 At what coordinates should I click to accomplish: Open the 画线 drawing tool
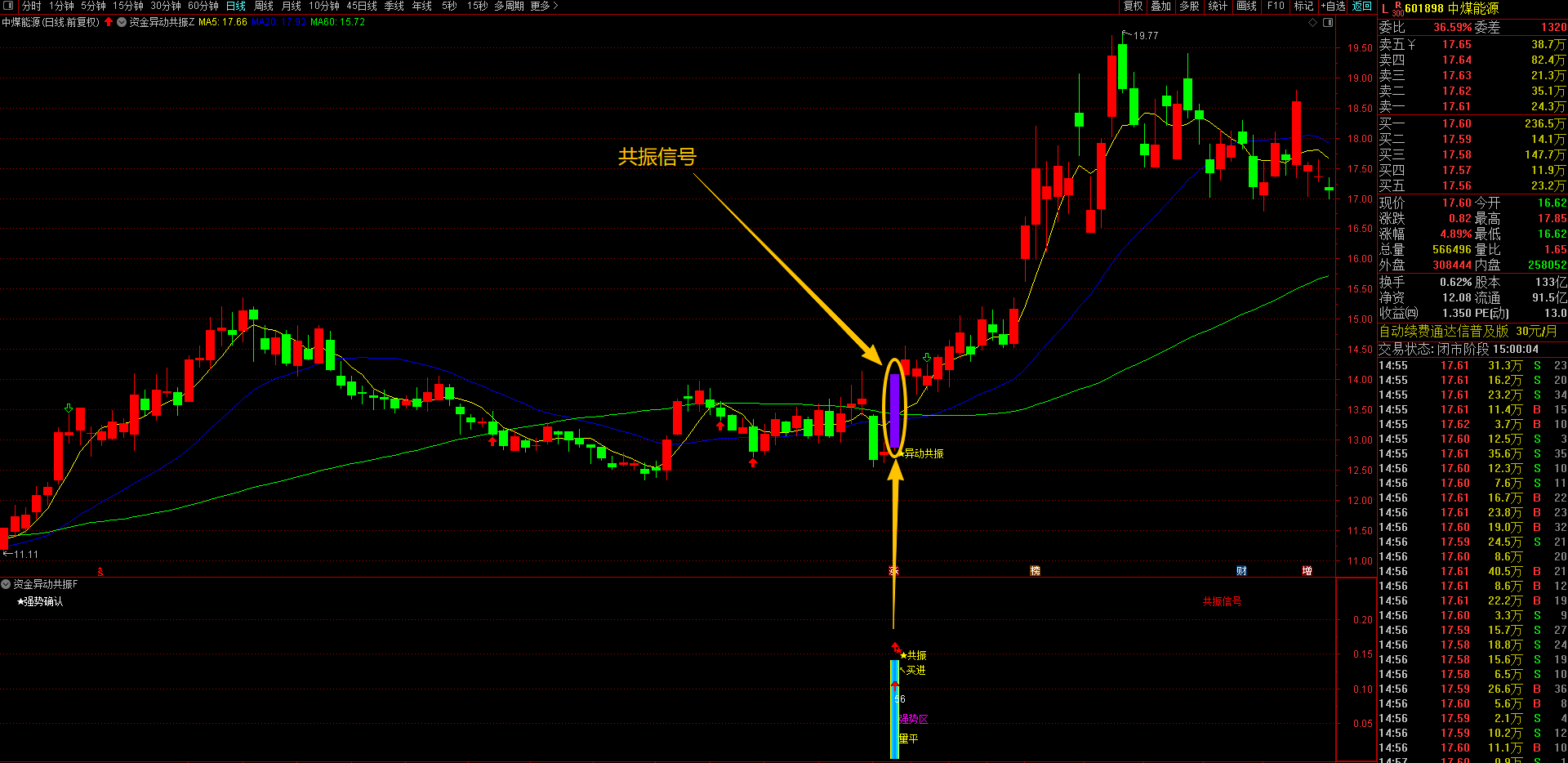point(1246,6)
